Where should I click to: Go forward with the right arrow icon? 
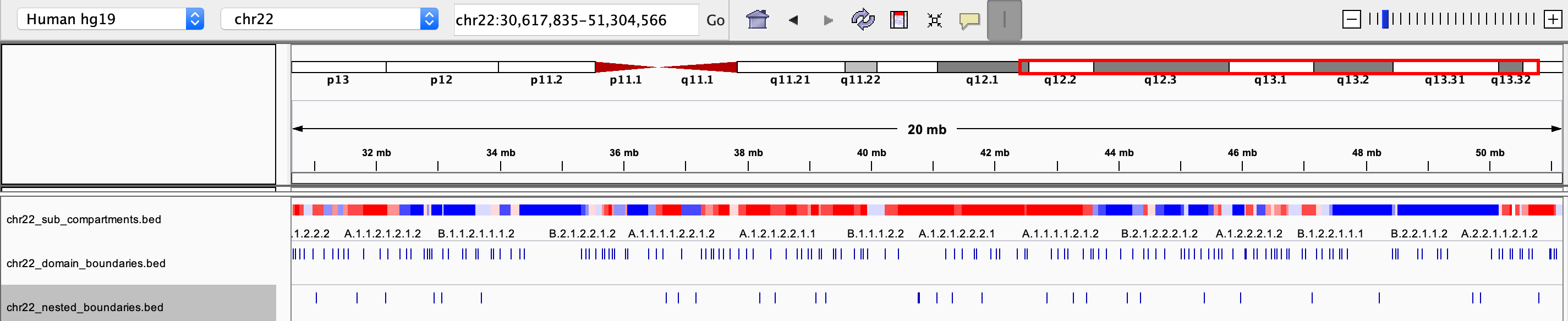pyautogui.click(x=828, y=20)
